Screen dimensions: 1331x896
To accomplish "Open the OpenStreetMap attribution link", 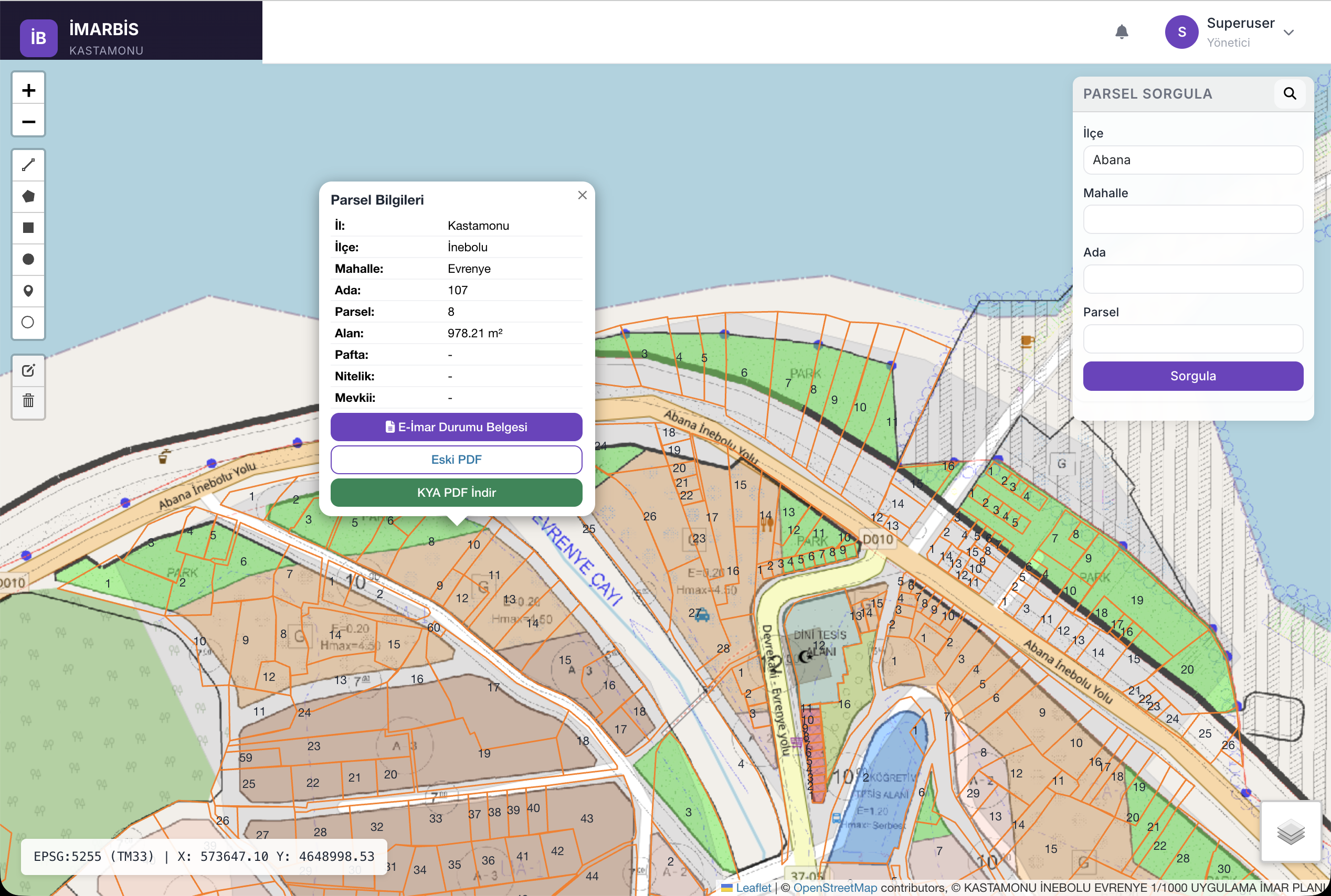I will 834,888.
